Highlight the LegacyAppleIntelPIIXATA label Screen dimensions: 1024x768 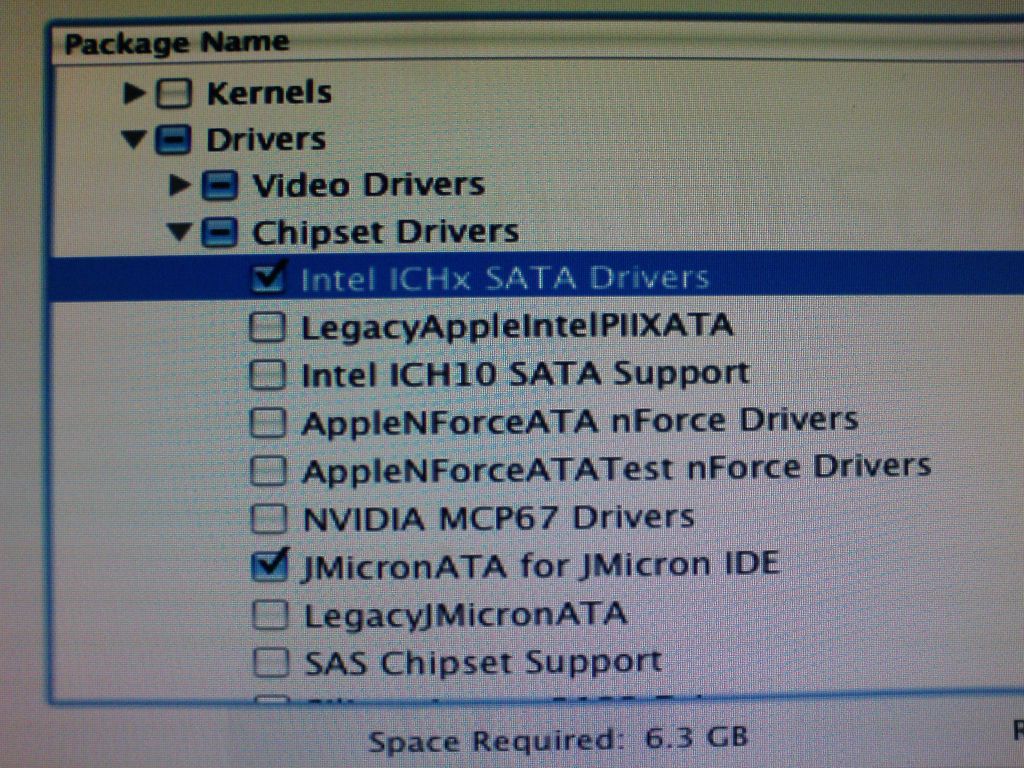click(517, 327)
